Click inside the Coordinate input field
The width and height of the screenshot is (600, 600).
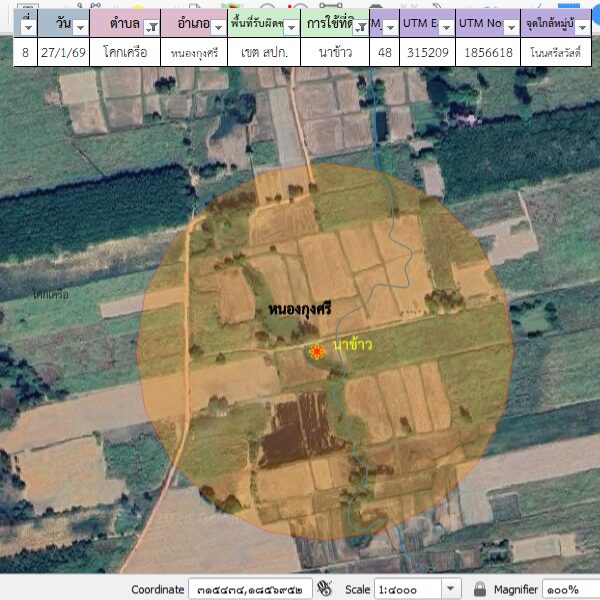tap(250, 589)
